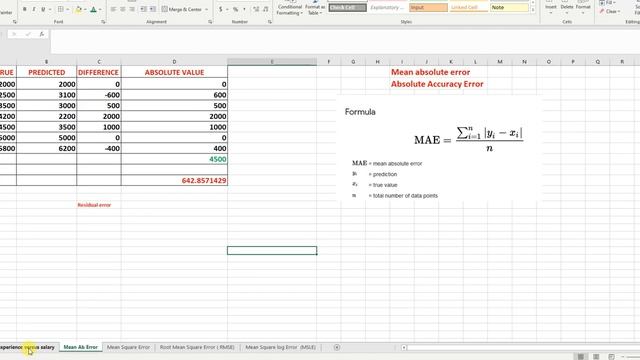Open Clear dropdown in Editing
This screenshot has height=360, width=640.
pyautogui.click(x=609, y=11)
